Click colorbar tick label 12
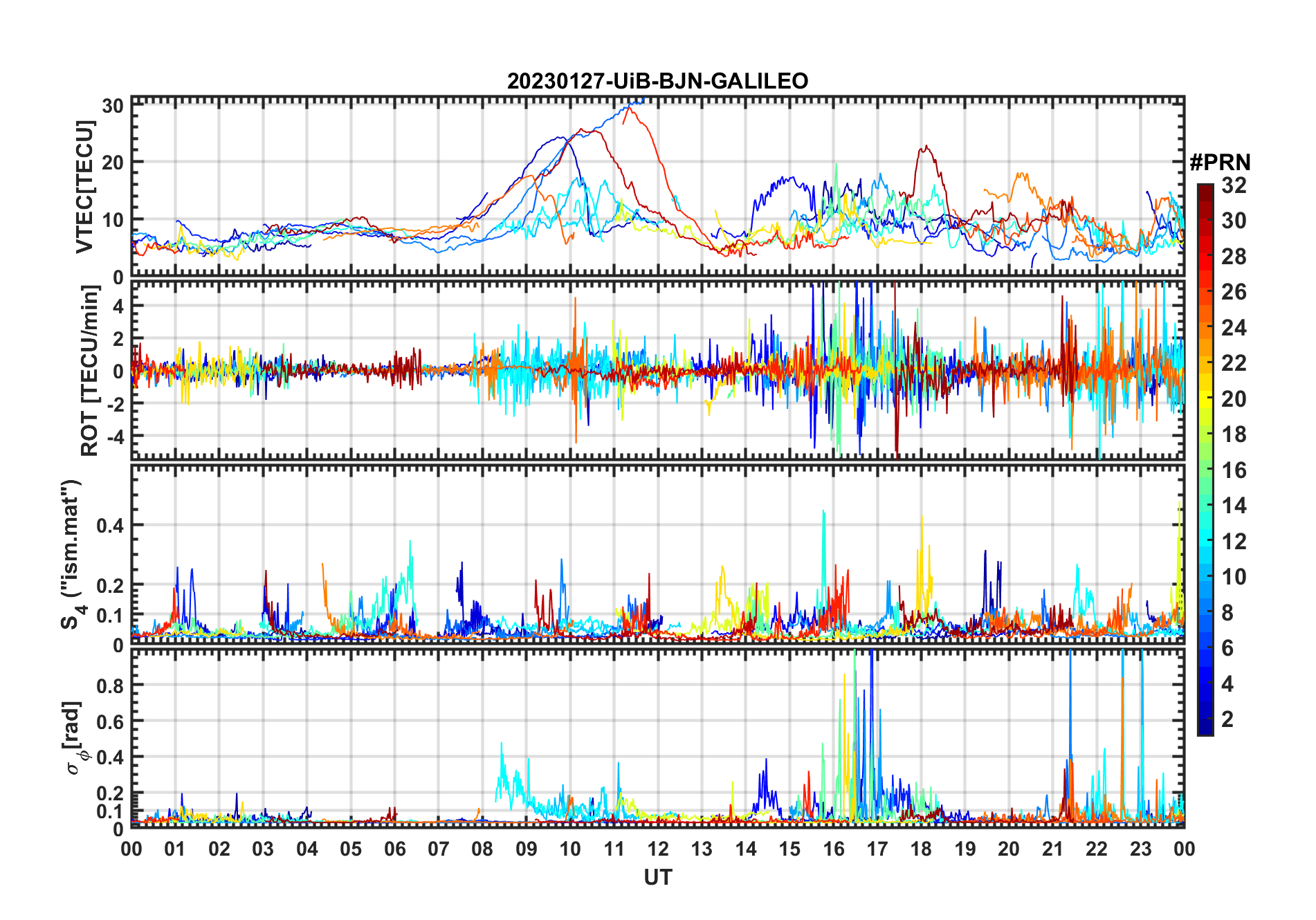 [1234, 542]
